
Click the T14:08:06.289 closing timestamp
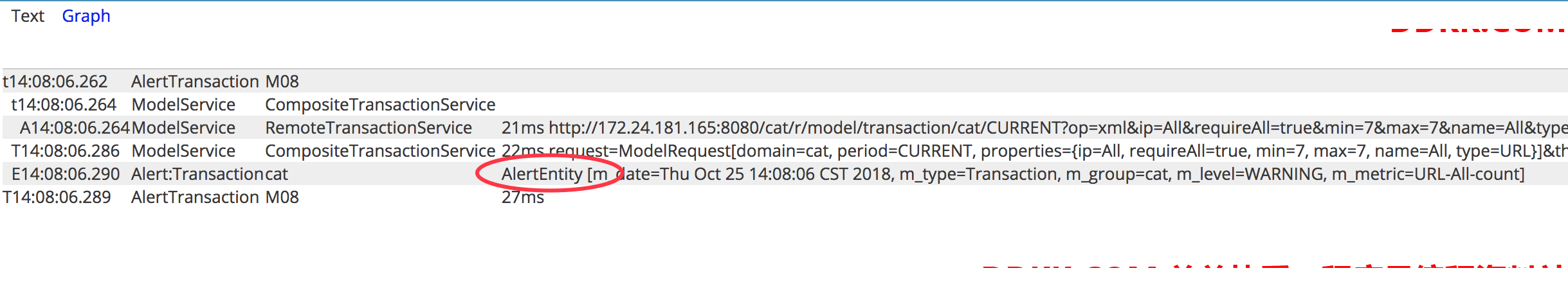click(57, 197)
